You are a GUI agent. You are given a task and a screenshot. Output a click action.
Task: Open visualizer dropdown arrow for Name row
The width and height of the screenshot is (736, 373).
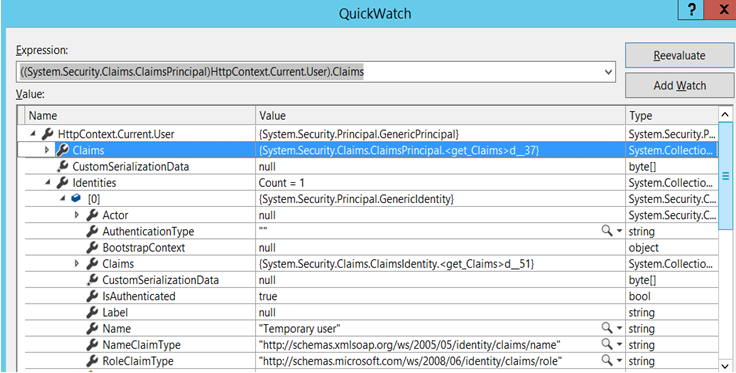coord(619,328)
